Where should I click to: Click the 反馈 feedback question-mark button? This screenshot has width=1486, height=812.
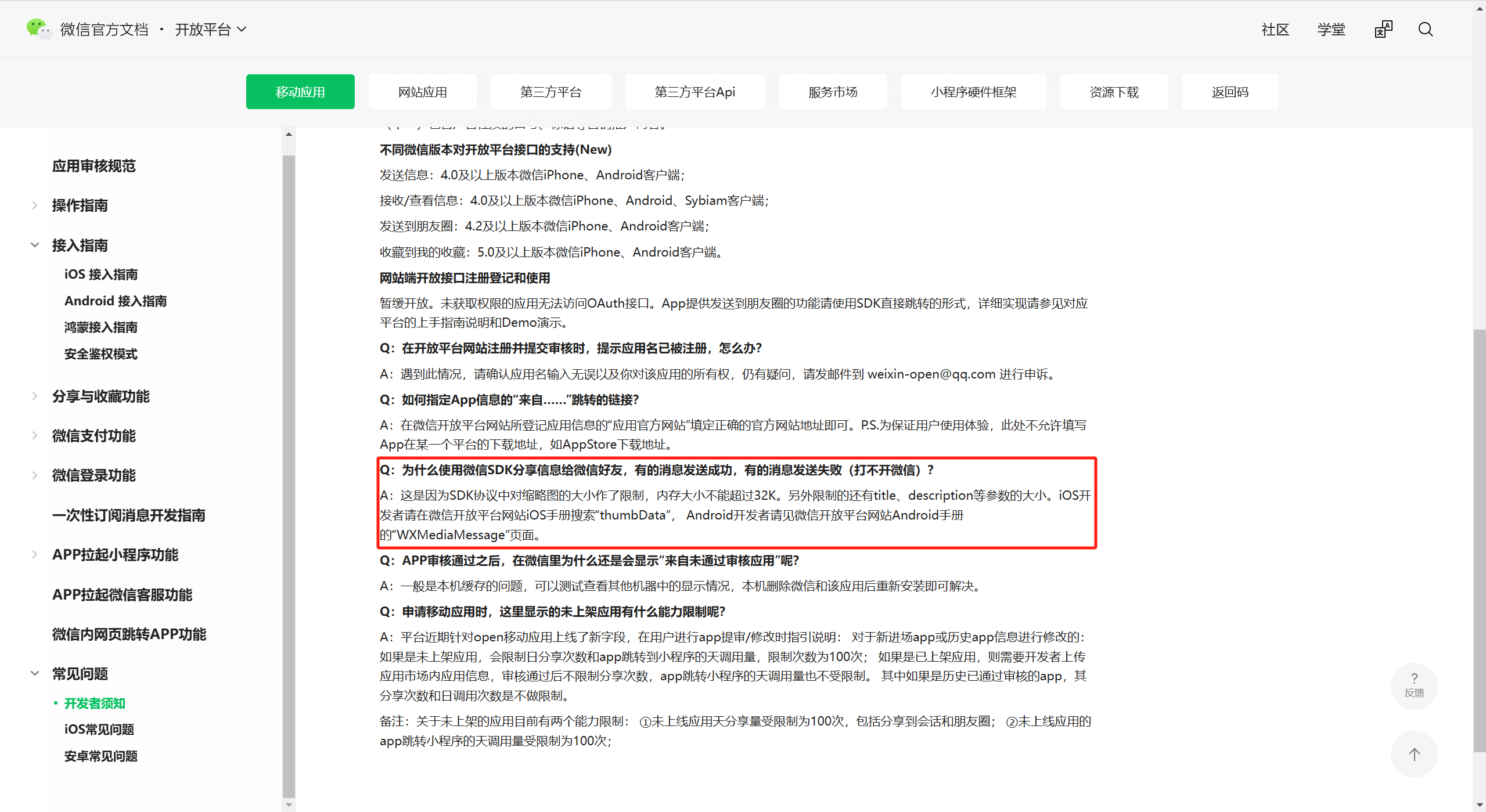1414,685
